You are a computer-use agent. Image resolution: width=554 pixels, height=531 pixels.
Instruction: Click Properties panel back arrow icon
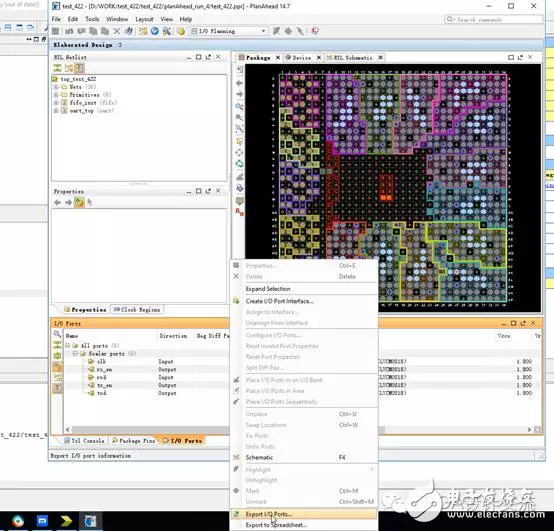[58, 202]
